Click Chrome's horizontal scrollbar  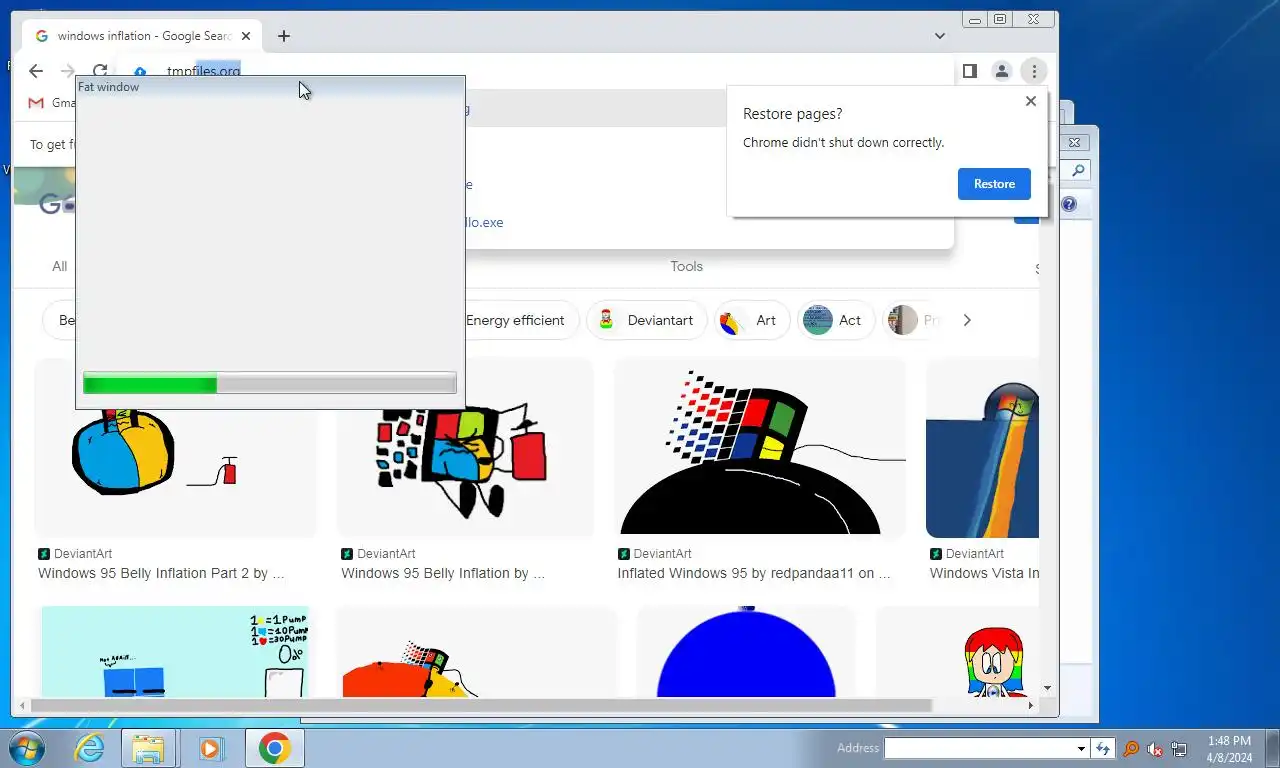click(x=480, y=705)
